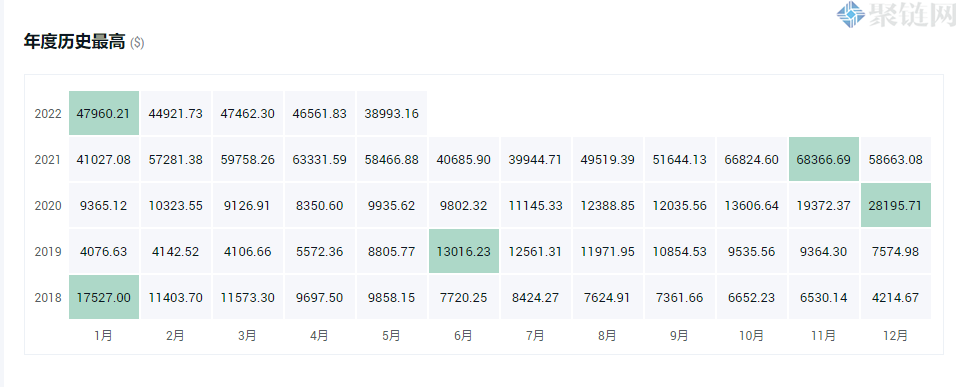Click the 5572.36 cell
Image resolution: width=956 pixels, height=387 pixels.
319,251
